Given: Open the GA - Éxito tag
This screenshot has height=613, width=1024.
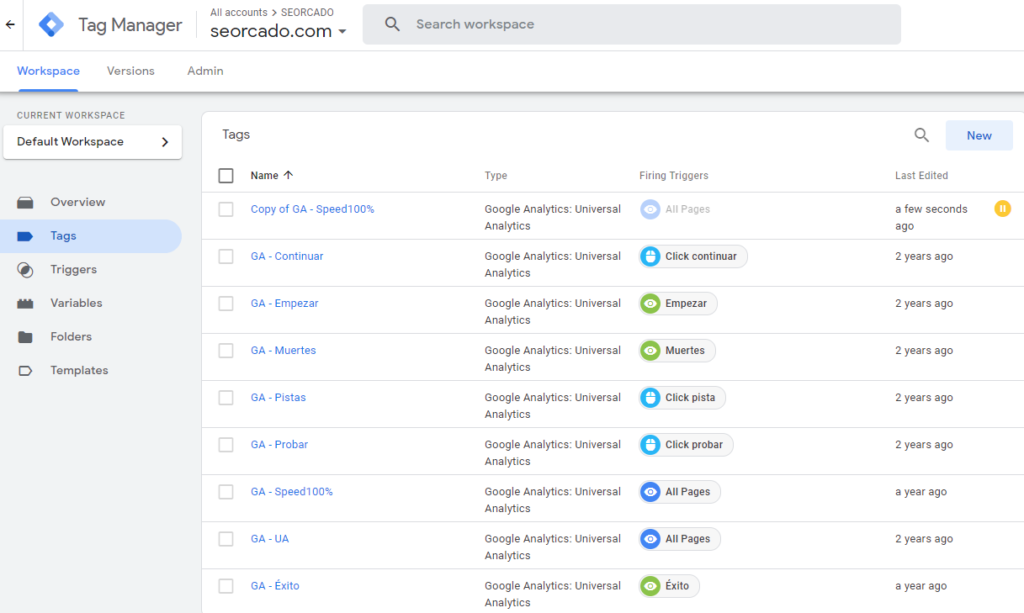Looking at the screenshot, I should 274,586.
